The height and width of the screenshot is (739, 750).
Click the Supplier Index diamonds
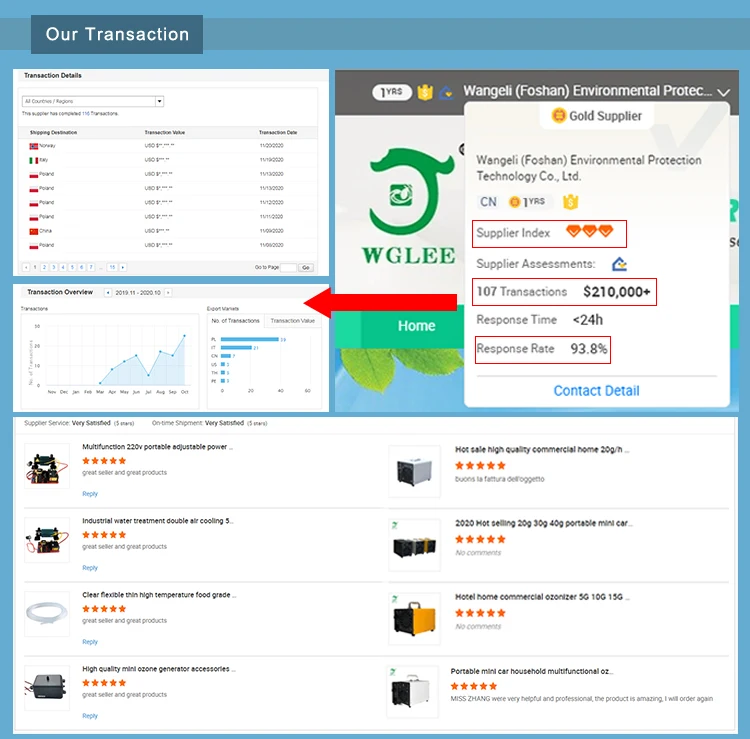pyautogui.click(x=589, y=232)
